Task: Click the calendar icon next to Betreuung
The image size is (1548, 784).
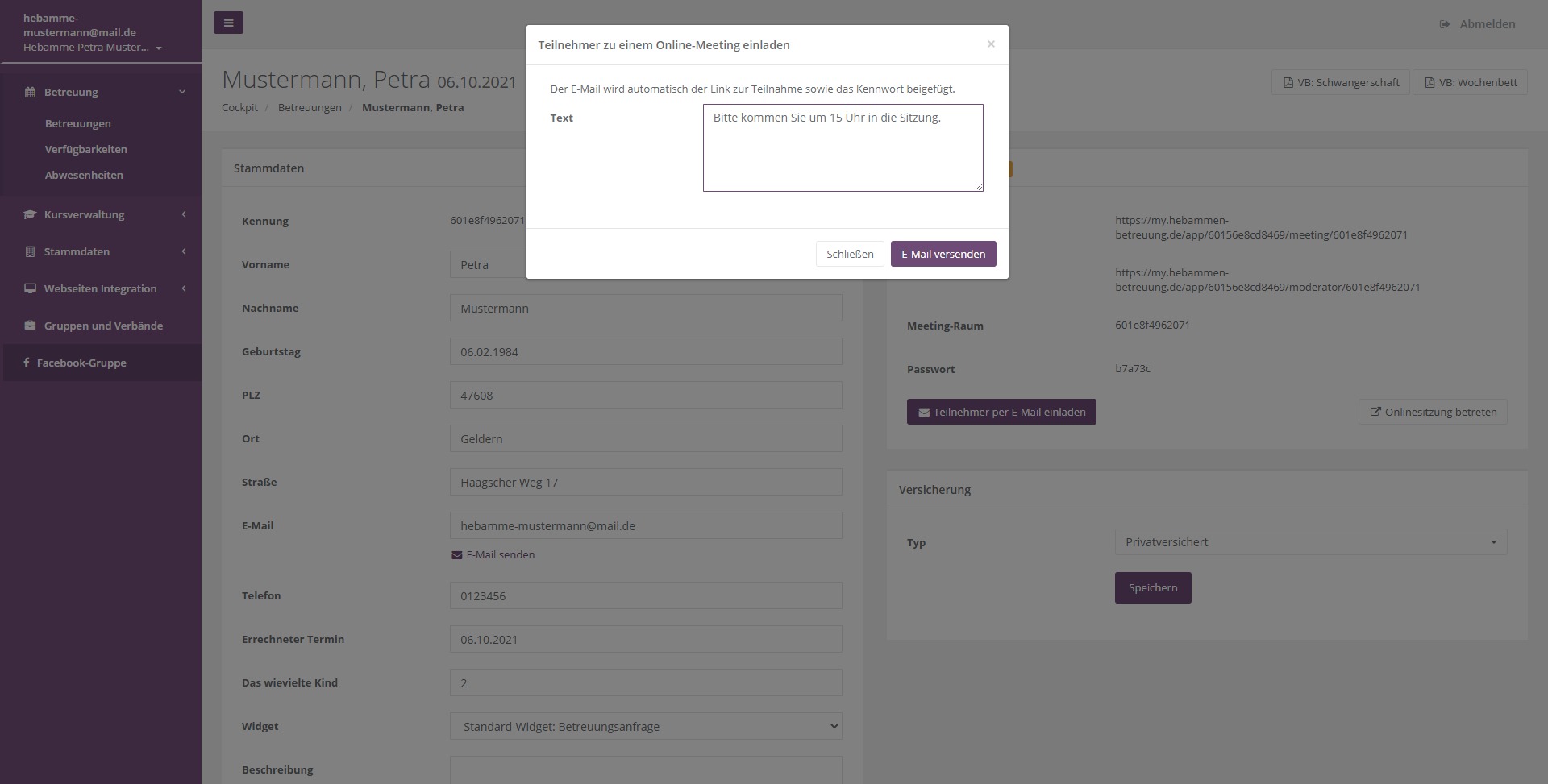Action: click(x=30, y=92)
